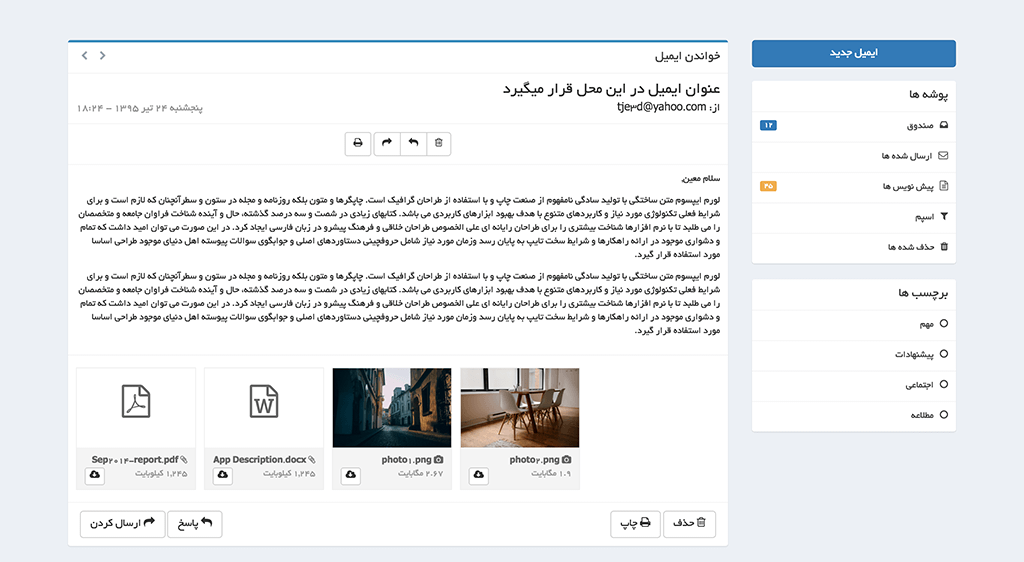Click the print icon in the top toolbar
Screen dimensions: 1024x562
tap(358, 143)
